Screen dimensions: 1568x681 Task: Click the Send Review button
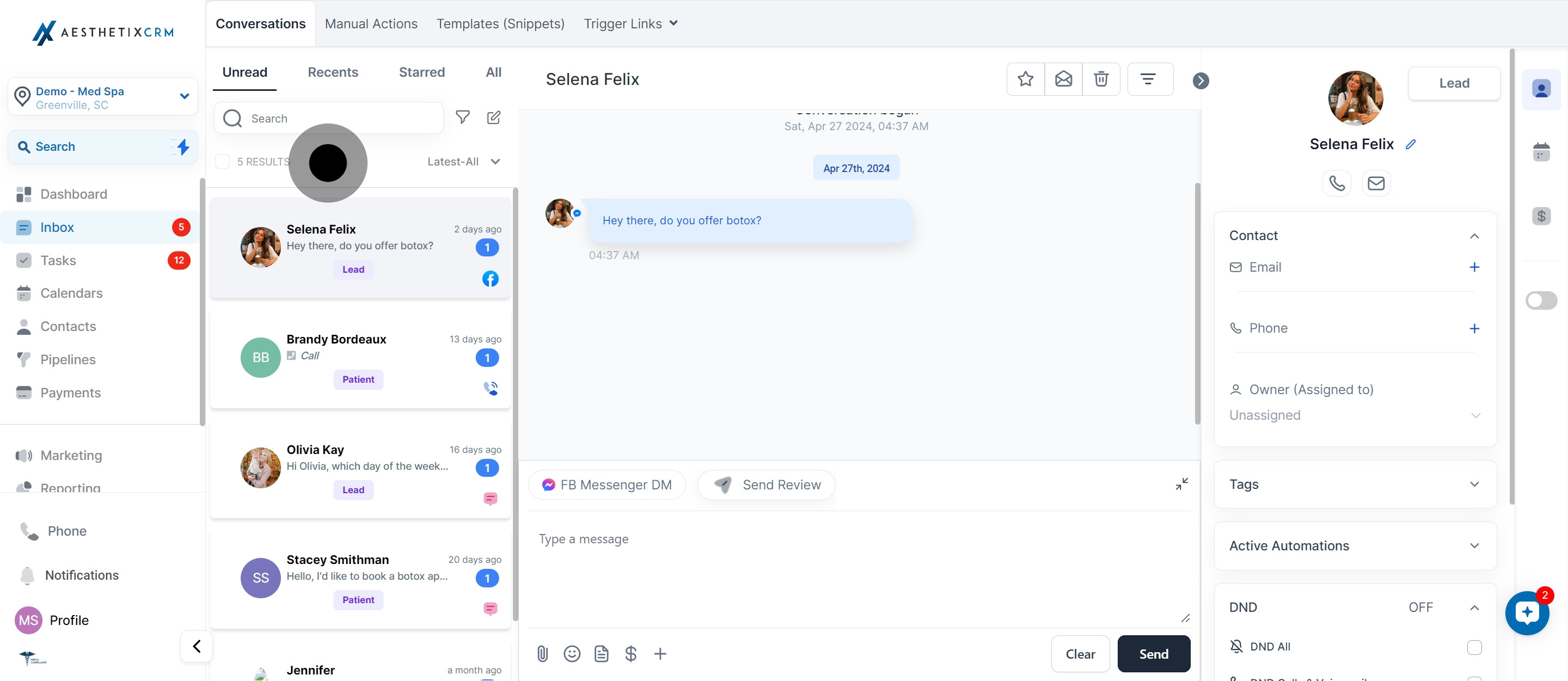point(767,485)
